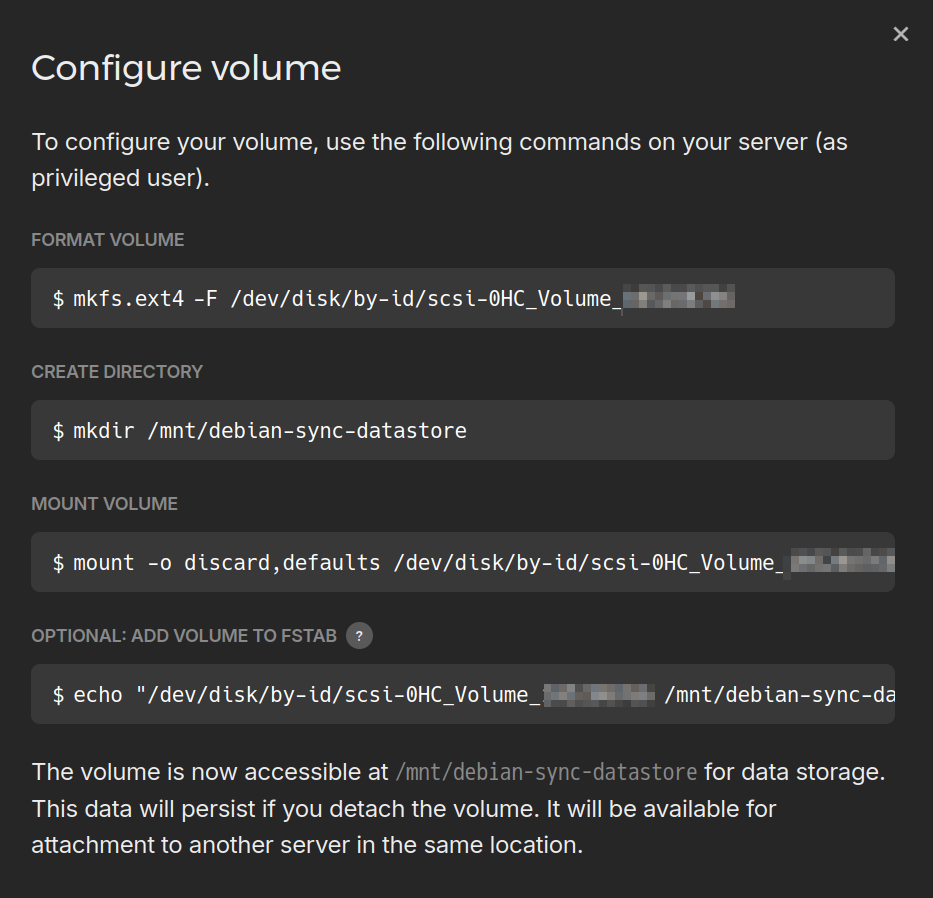933x898 pixels.
Task: Click the "Configure volume" dialog title
Action: point(186,68)
